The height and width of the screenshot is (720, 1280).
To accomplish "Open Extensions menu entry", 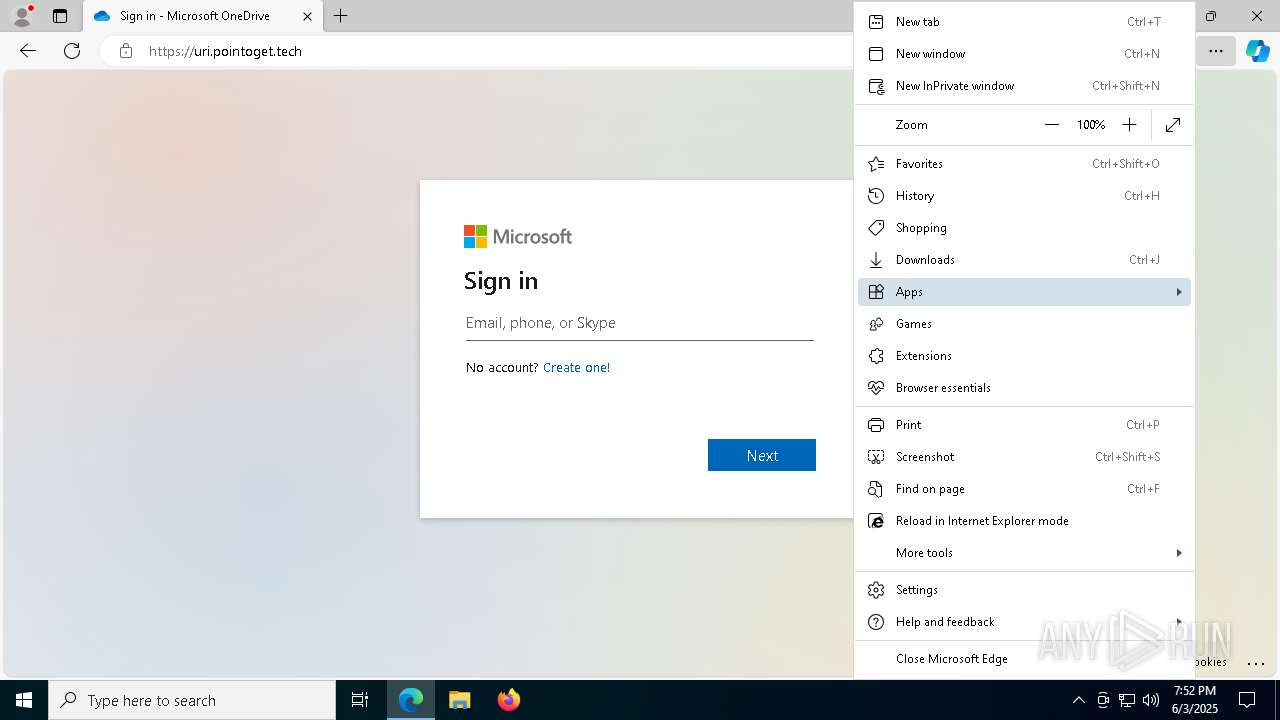I will point(1024,356).
